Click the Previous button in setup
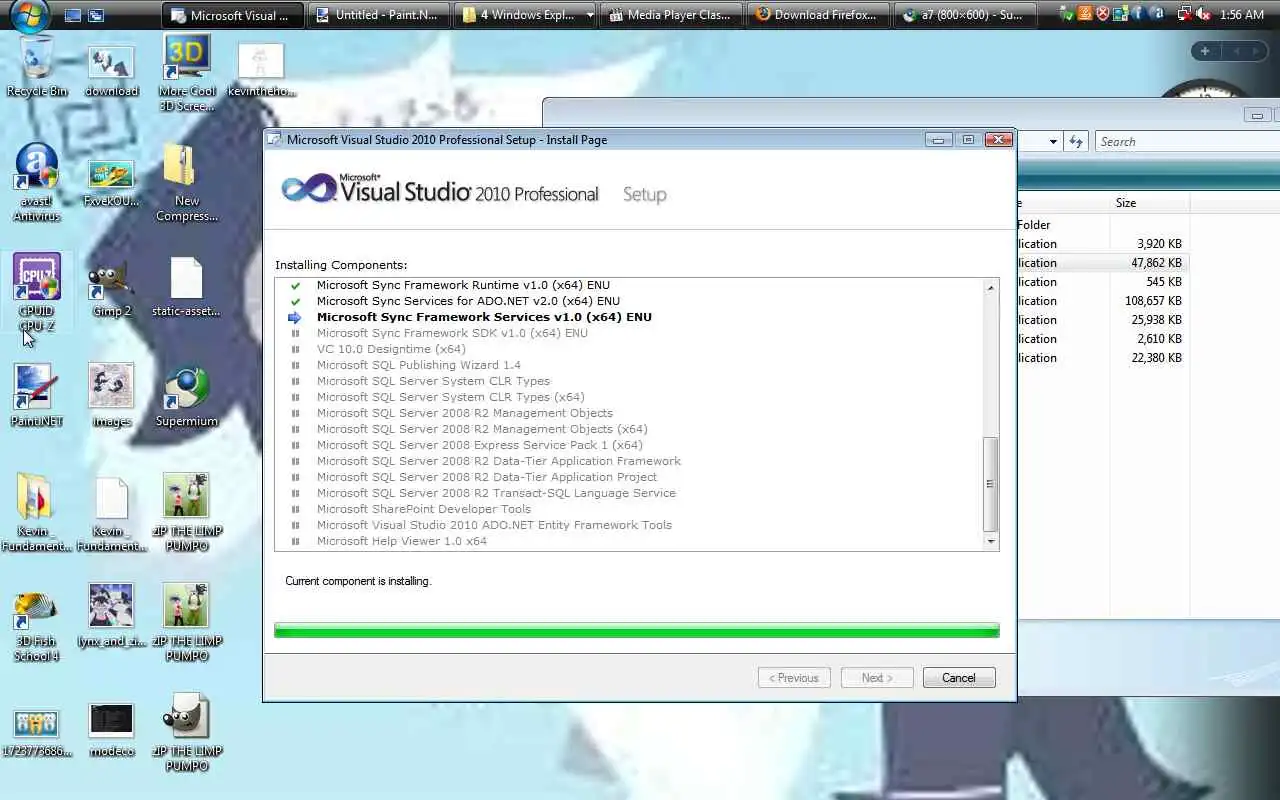 point(794,678)
